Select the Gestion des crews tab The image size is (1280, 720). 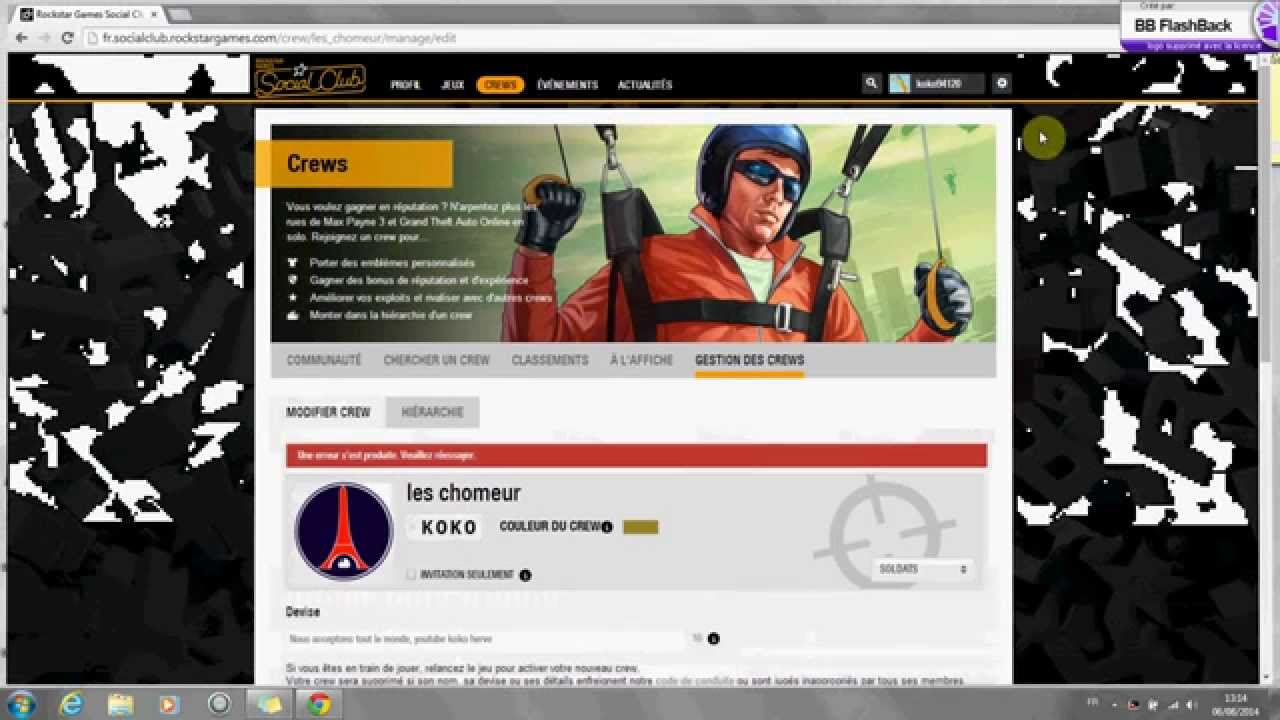pos(749,360)
